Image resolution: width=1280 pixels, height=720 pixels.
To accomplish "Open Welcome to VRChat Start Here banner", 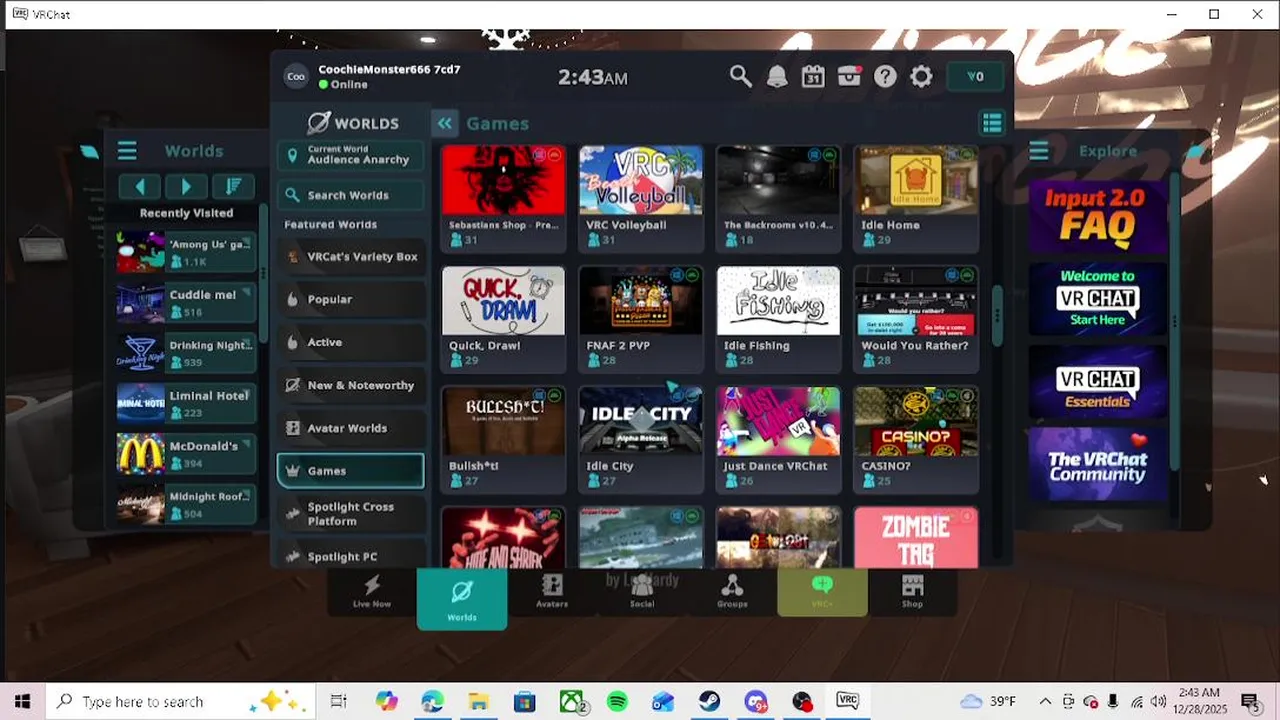I will tap(1097, 298).
